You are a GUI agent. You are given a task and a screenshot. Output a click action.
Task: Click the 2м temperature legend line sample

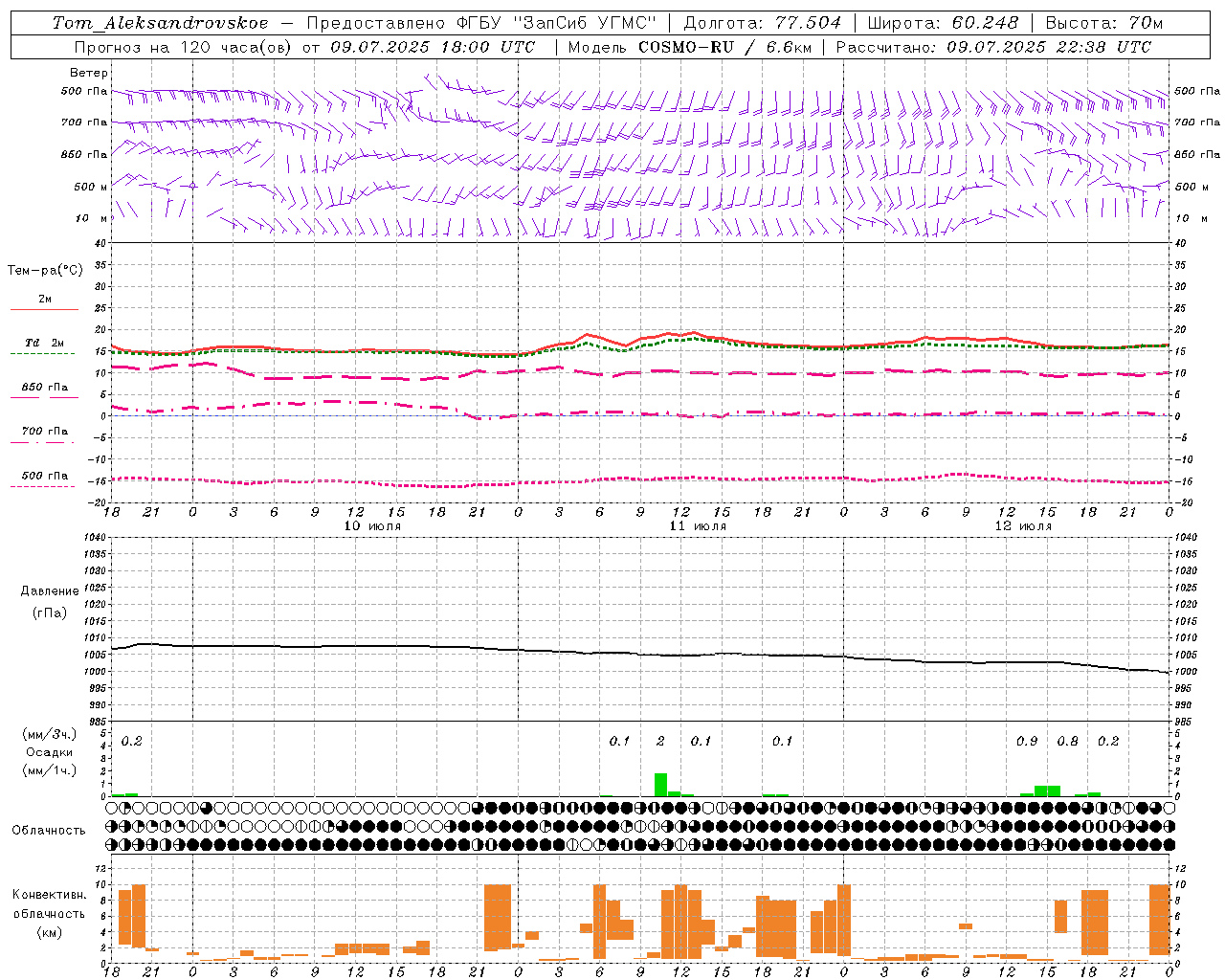44,309
